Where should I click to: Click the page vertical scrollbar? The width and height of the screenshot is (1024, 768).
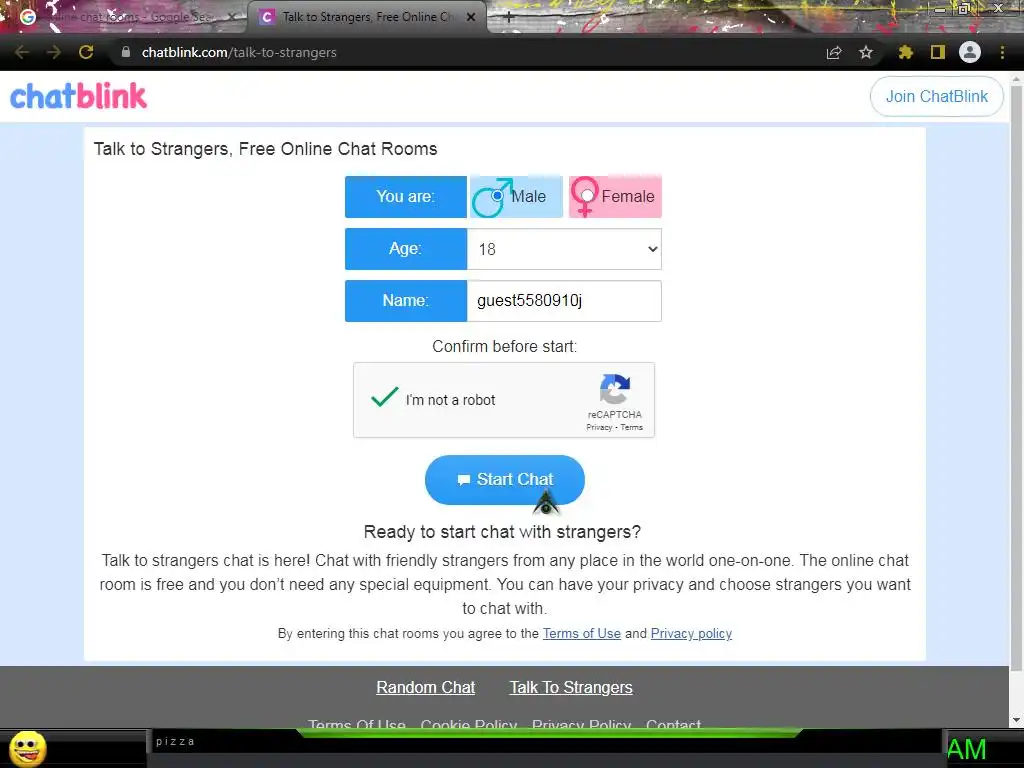1016,376
